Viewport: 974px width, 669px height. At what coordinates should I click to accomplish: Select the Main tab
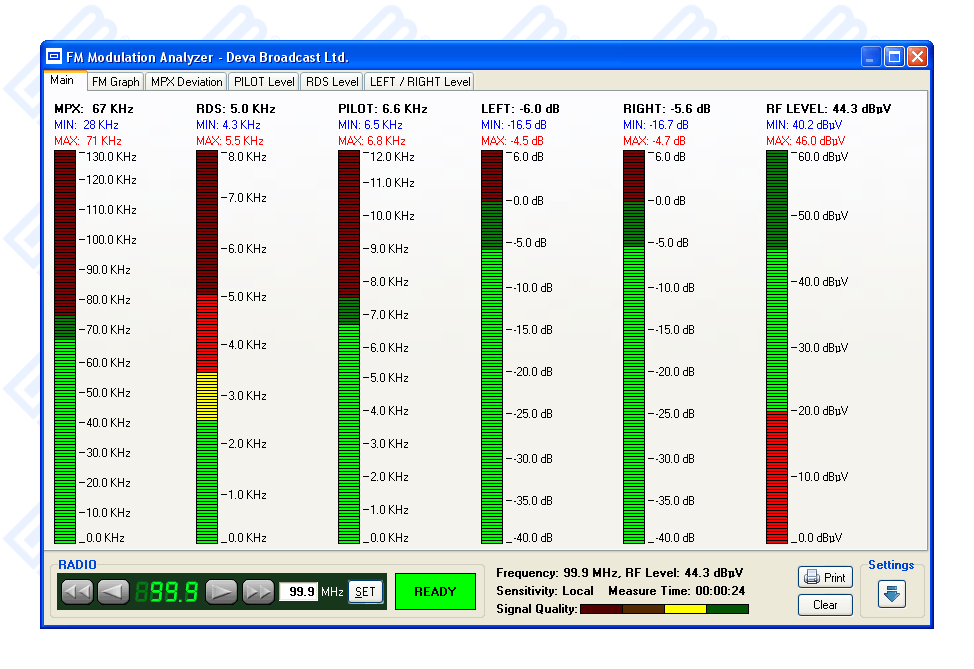click(x=62, y=81)
